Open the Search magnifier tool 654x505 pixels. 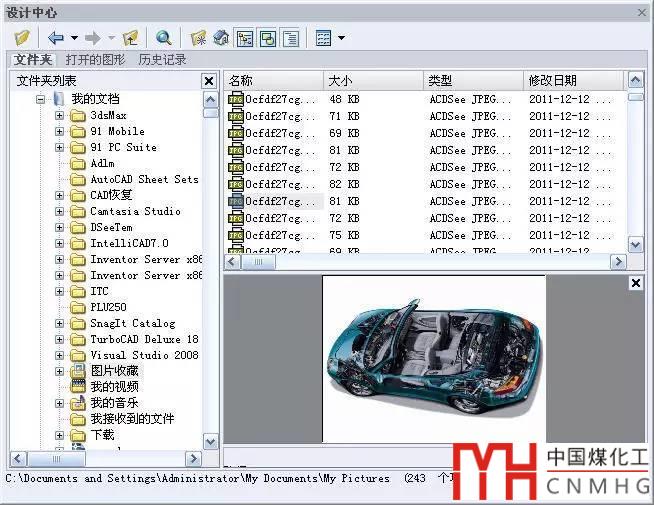coord(164,38)
